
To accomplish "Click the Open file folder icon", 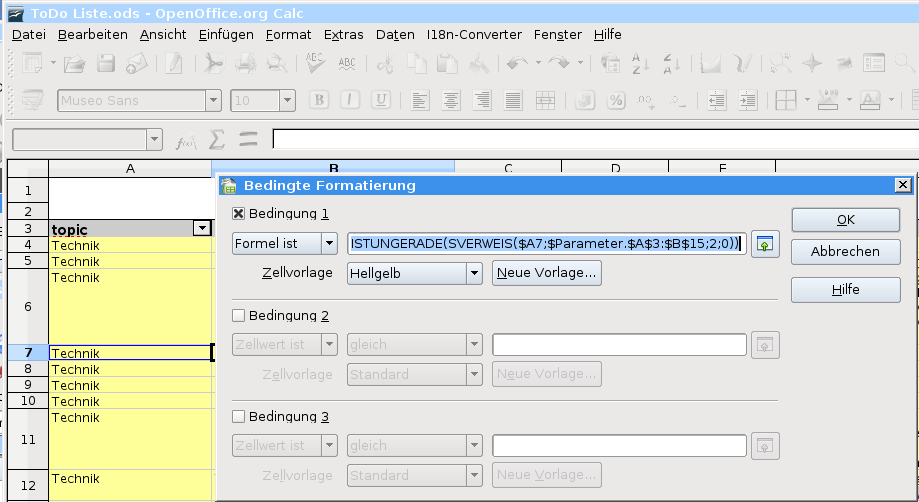I will [74, 63].
